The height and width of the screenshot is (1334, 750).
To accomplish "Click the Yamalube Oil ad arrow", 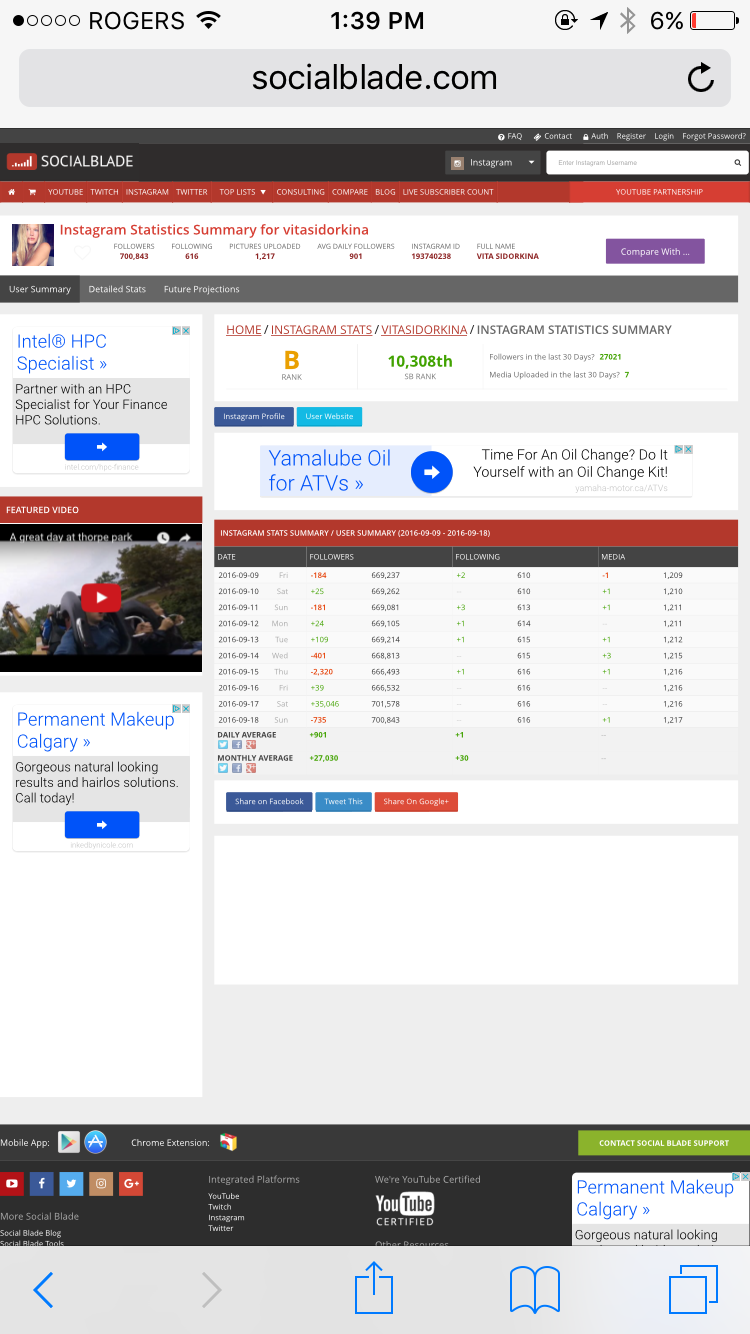I will 432,472.
